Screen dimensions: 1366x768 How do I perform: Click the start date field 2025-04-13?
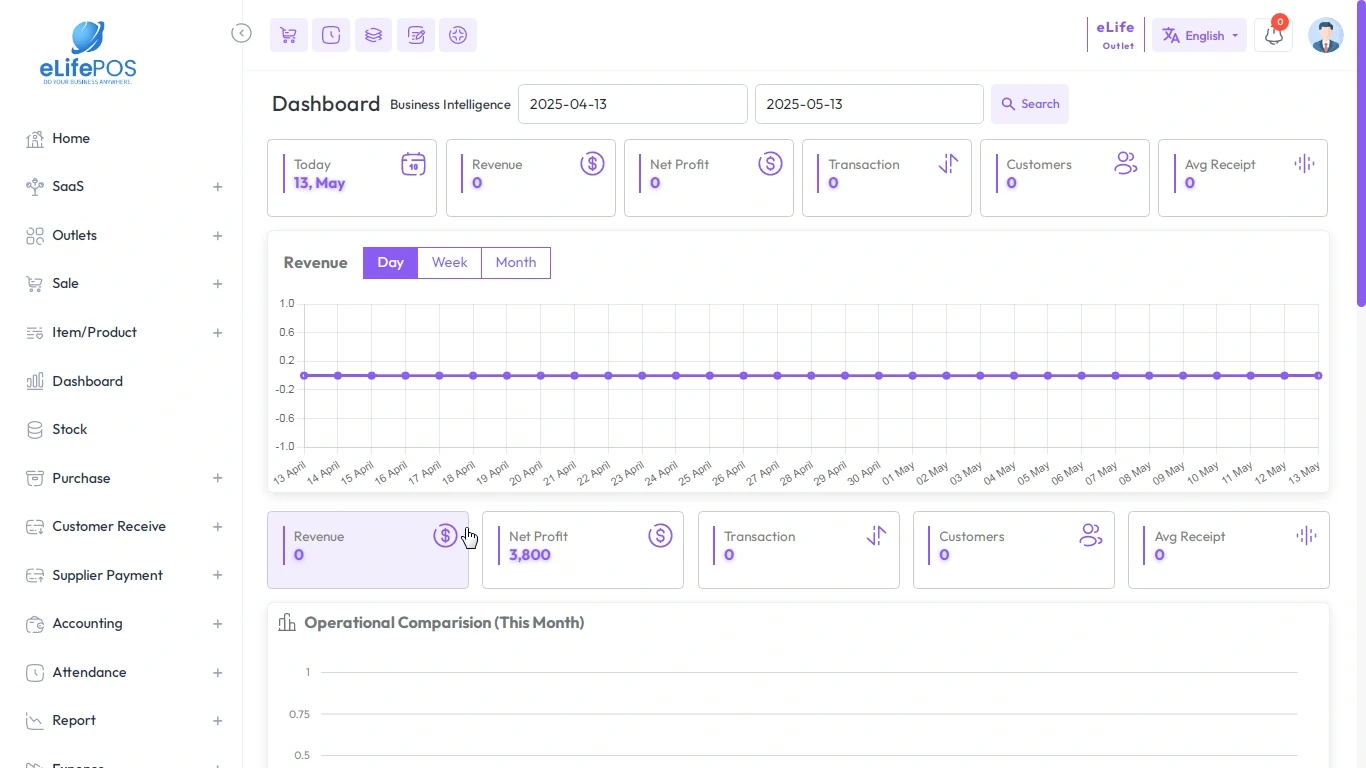pos(632,104)
